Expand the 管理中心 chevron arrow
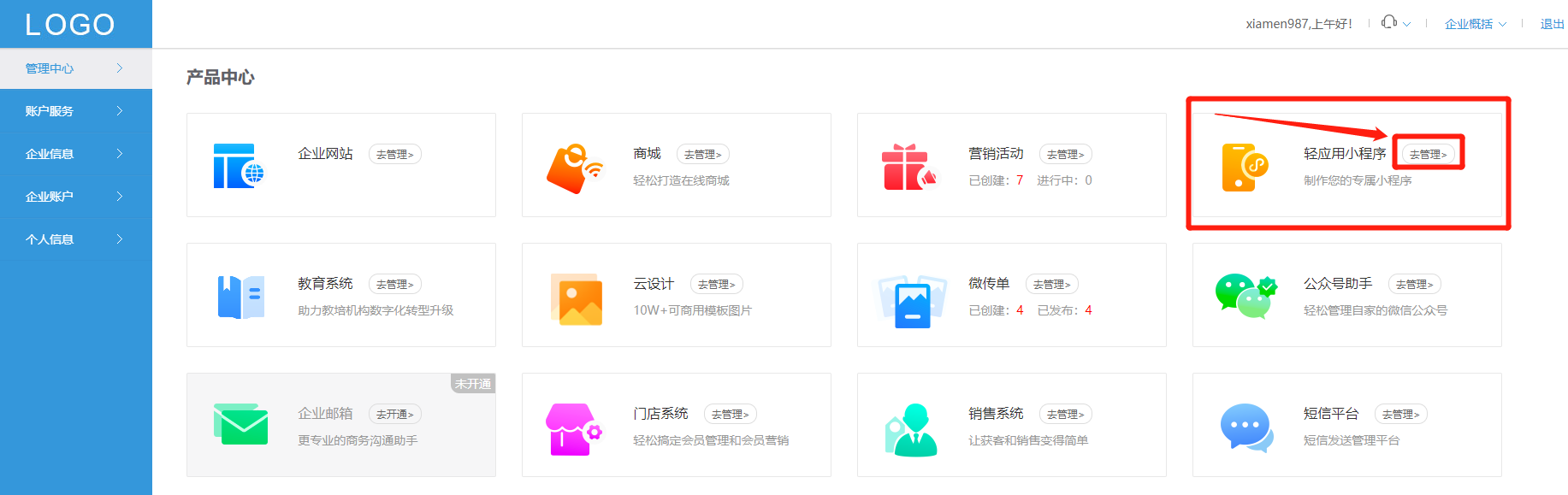The height and width of the screenshot is (495, 1568). (120, 68)
